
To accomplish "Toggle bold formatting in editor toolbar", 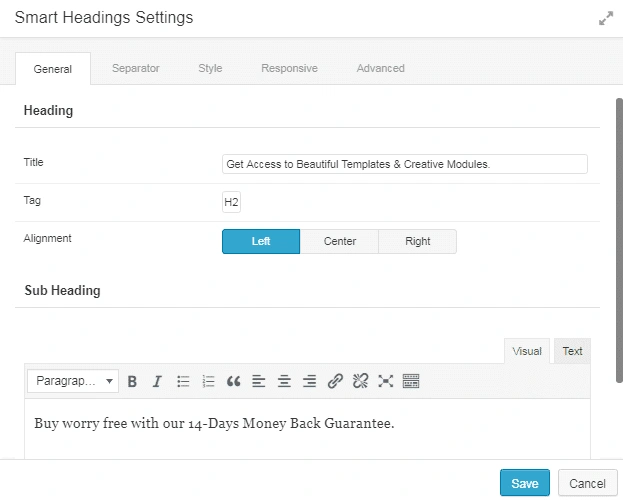I will [x=132, y=381].
